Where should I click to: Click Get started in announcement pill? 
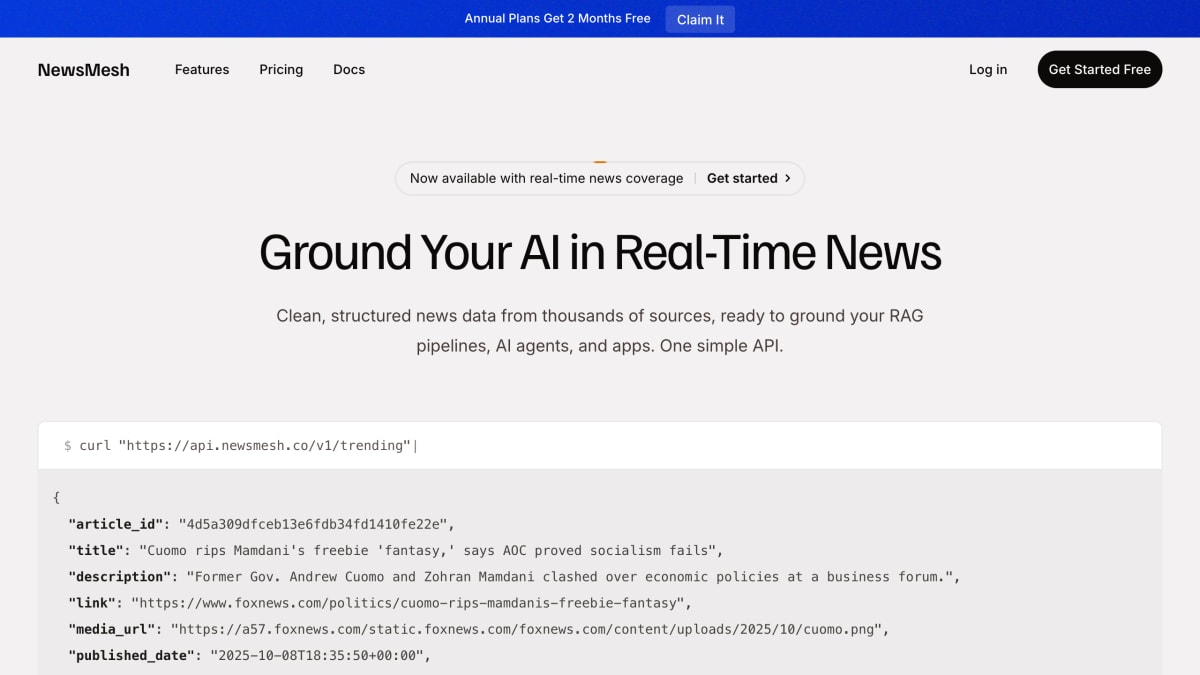(x=742, y=178)
